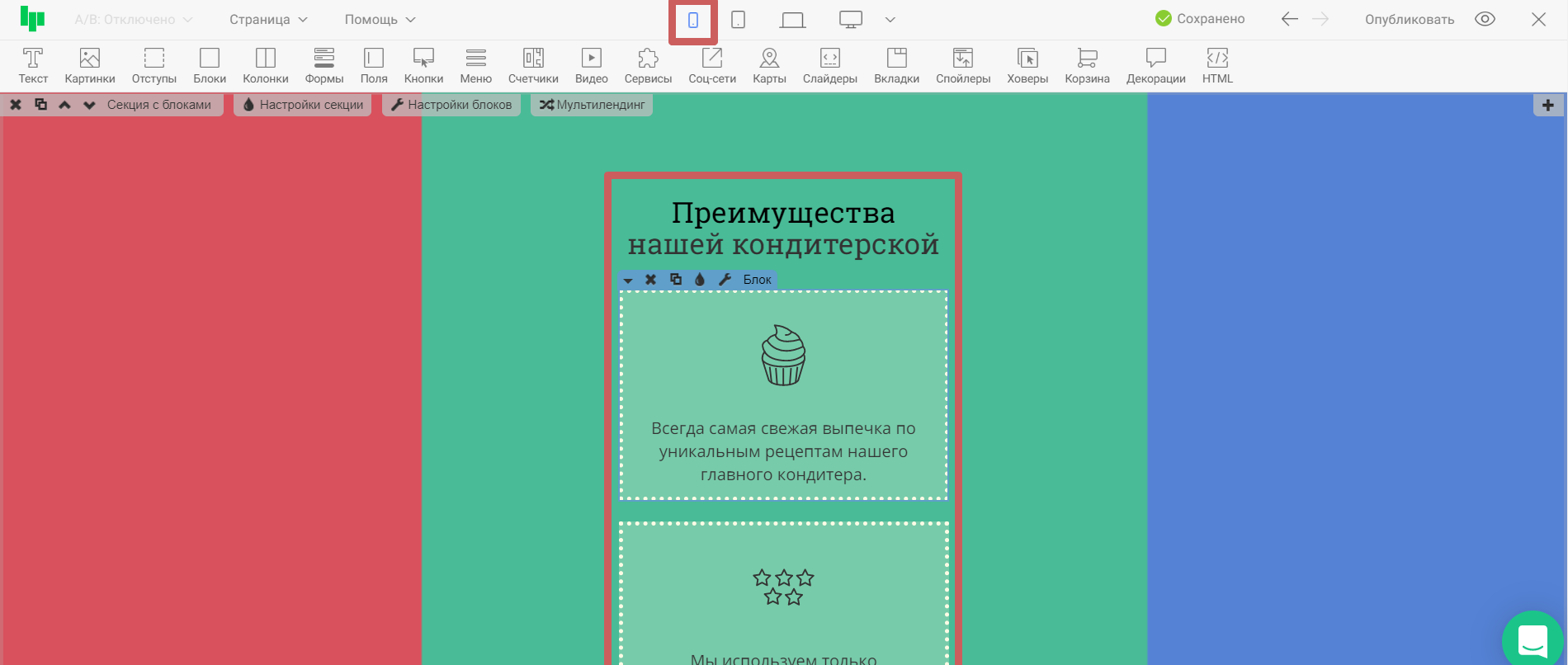Screen dimensions: 1568x665
Task: Choose the Video widget icon
Action: [591, 66]
